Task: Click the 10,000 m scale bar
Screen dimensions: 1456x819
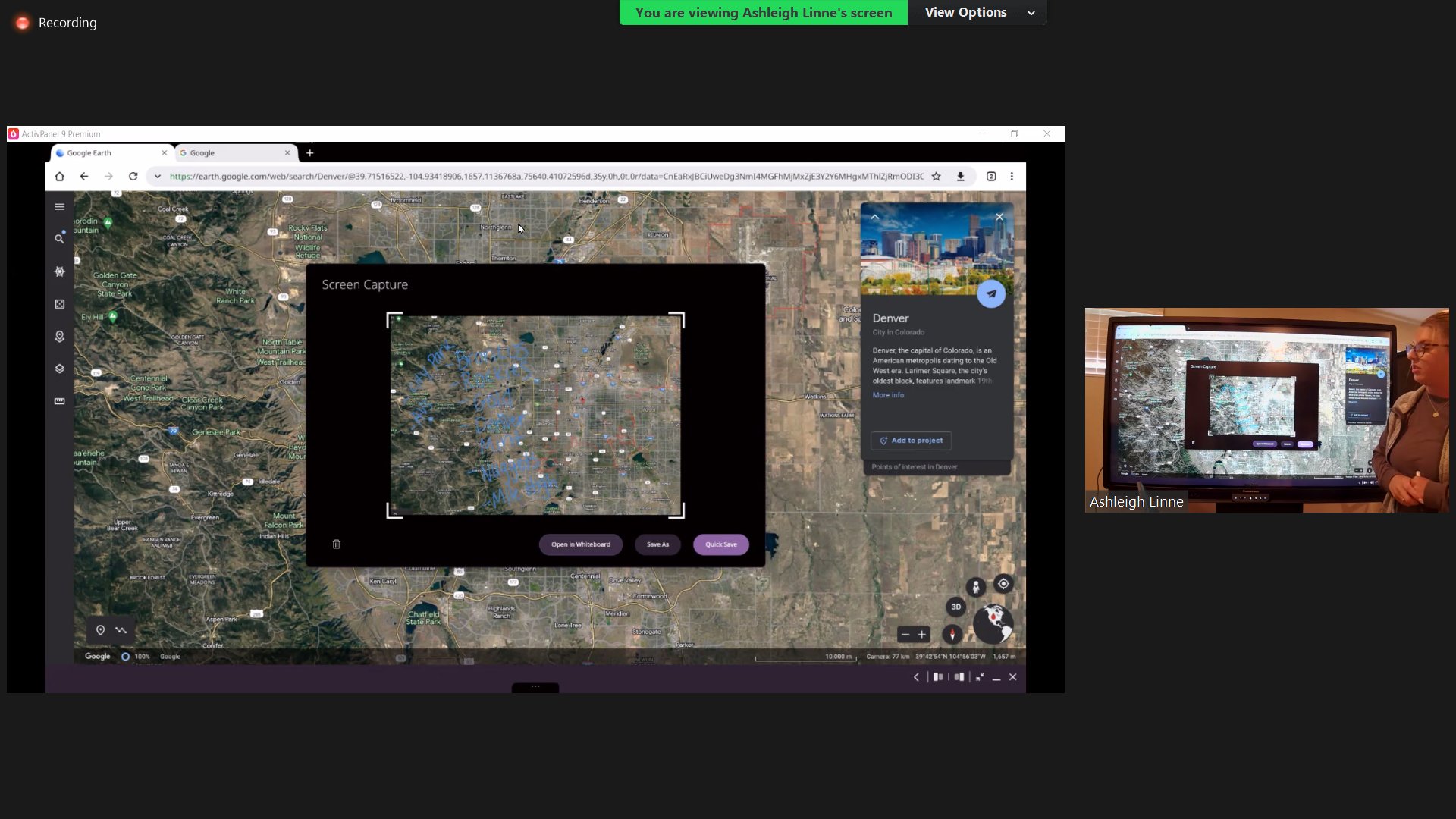Action: (806, 657)
